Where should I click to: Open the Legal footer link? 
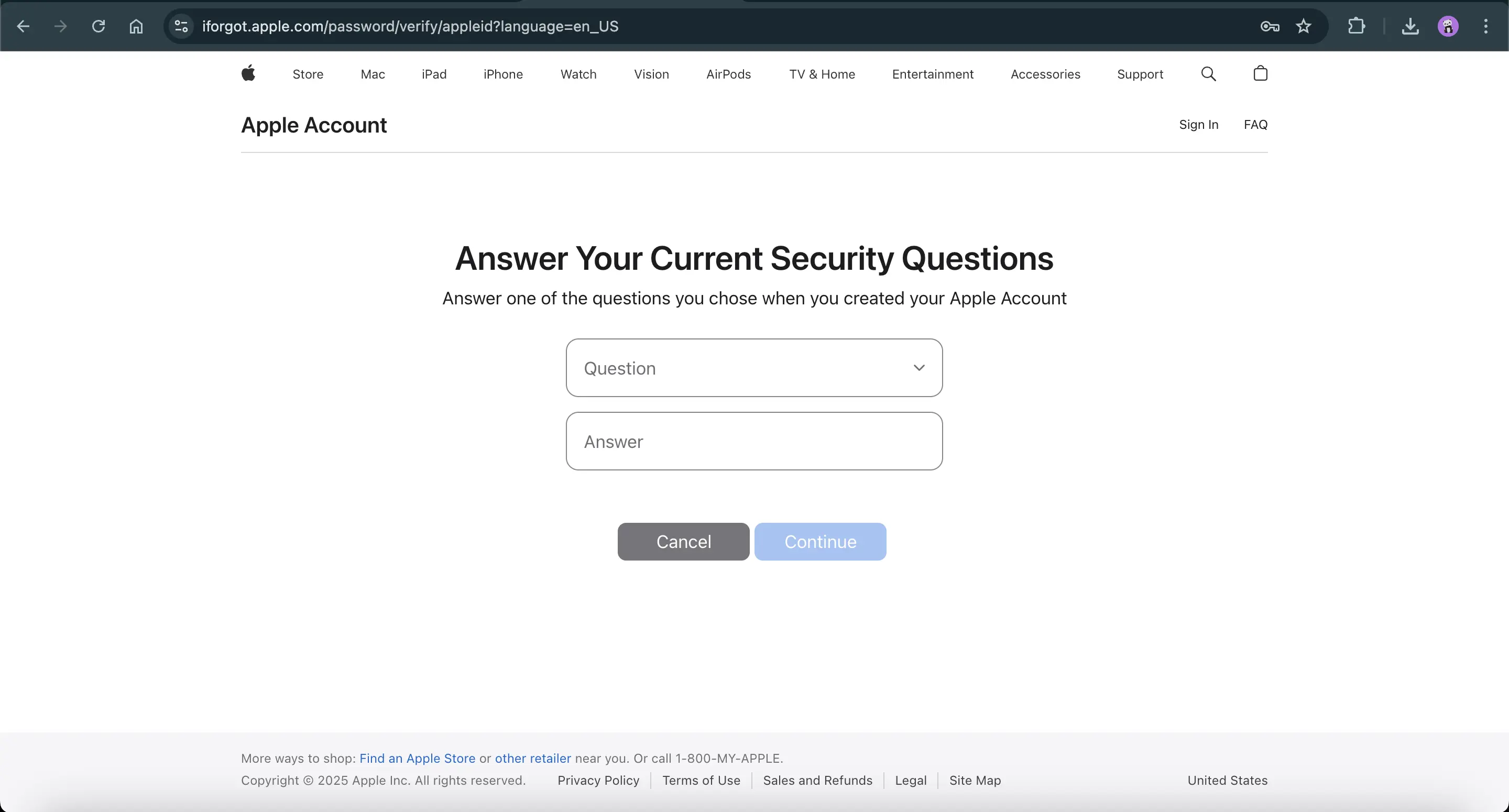[x=911, y=781]
